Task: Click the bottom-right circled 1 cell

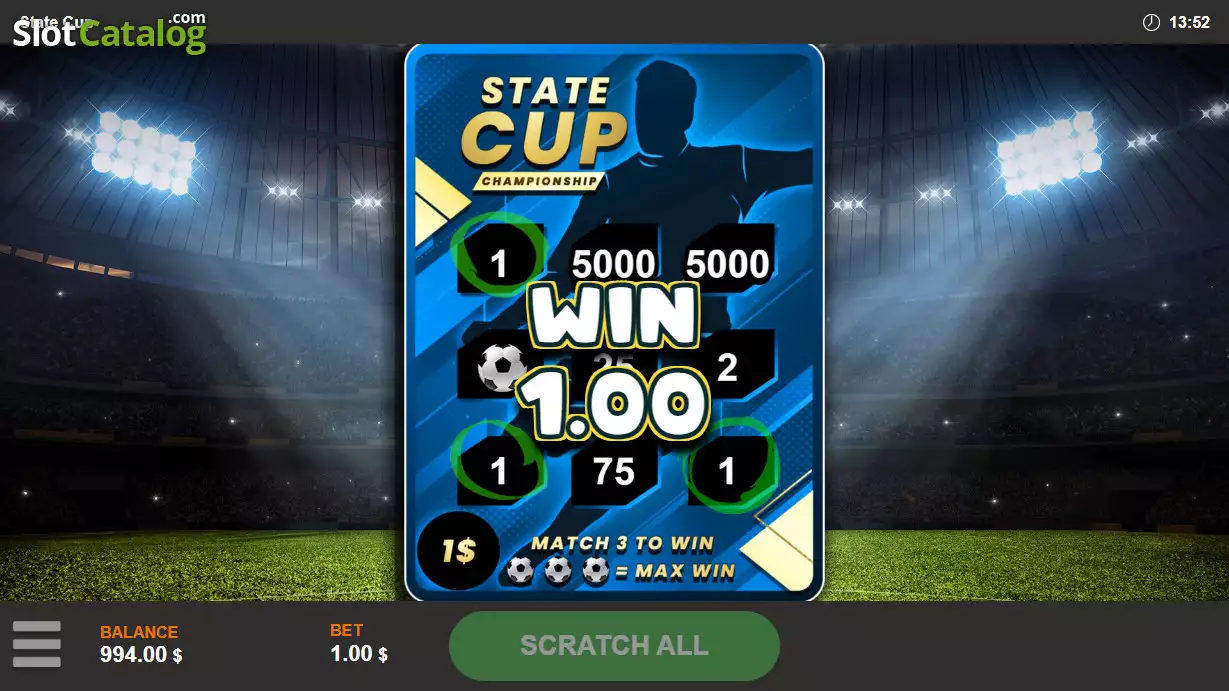Action: coord(729,468)
